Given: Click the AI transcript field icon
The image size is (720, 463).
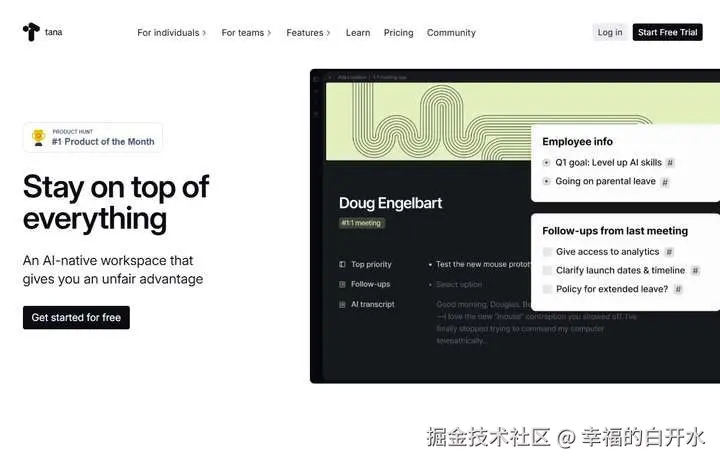Looking at the screenshot, I should click(342, 305).
